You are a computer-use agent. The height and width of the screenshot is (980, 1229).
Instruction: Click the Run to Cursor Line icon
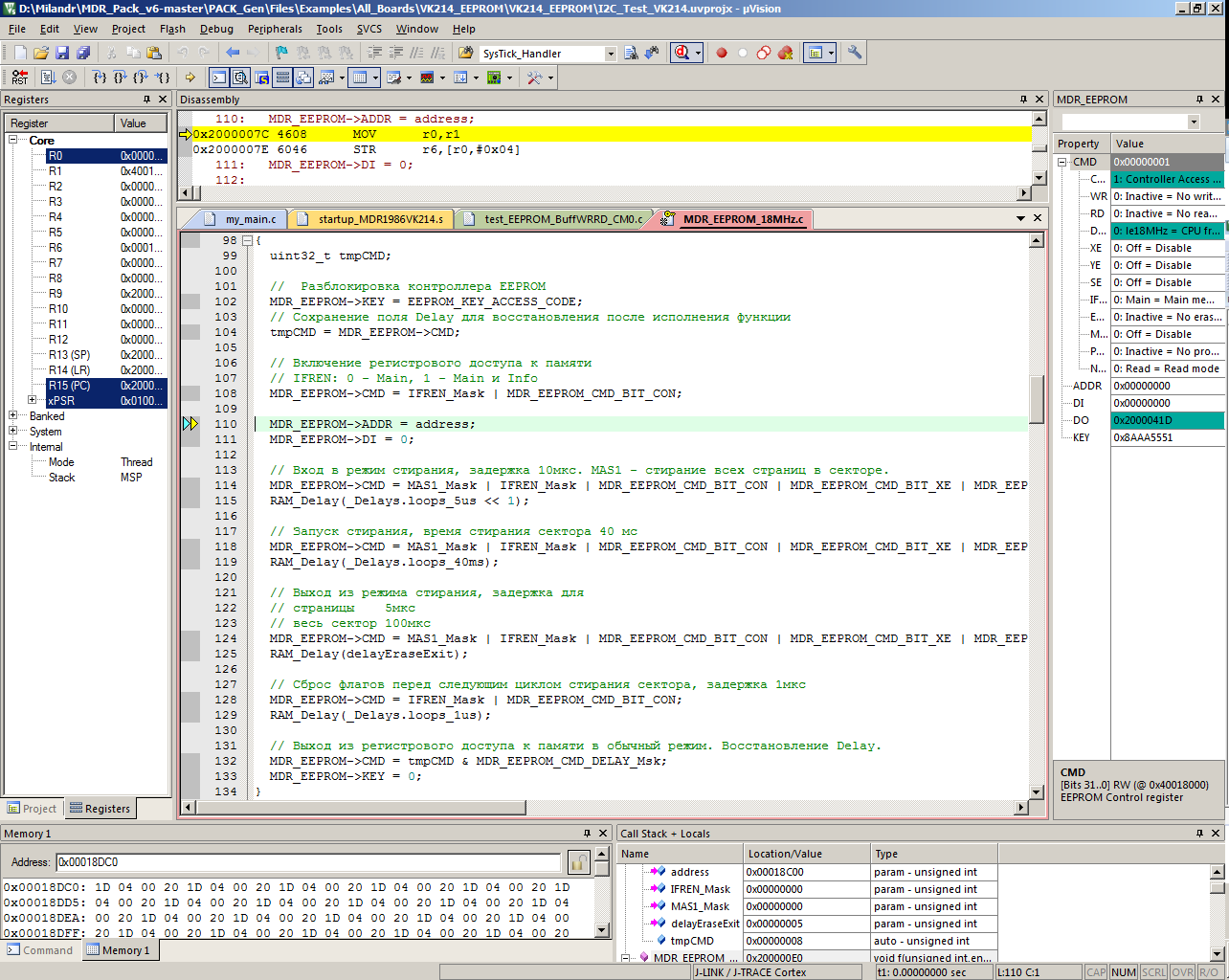coord(162,78)
